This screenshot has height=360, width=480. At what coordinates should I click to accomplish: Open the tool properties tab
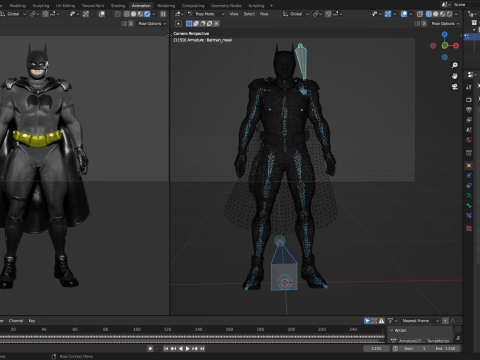[x=469, y=87]
